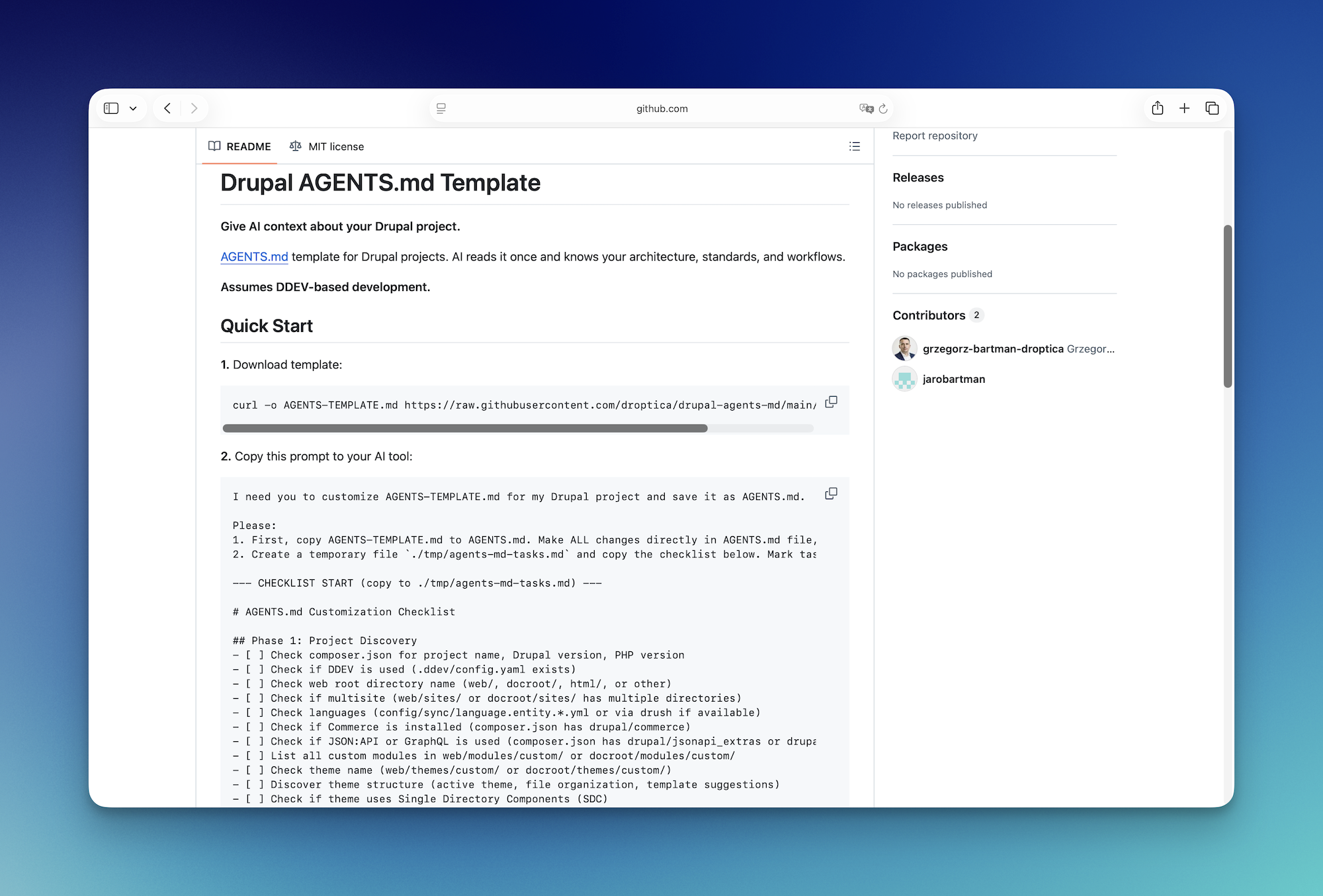Image resolution: width=1323 pixels, height=896 pixels.
Task: Reload the github.com page
Action: pyautogui.click(x=884, y=108)
